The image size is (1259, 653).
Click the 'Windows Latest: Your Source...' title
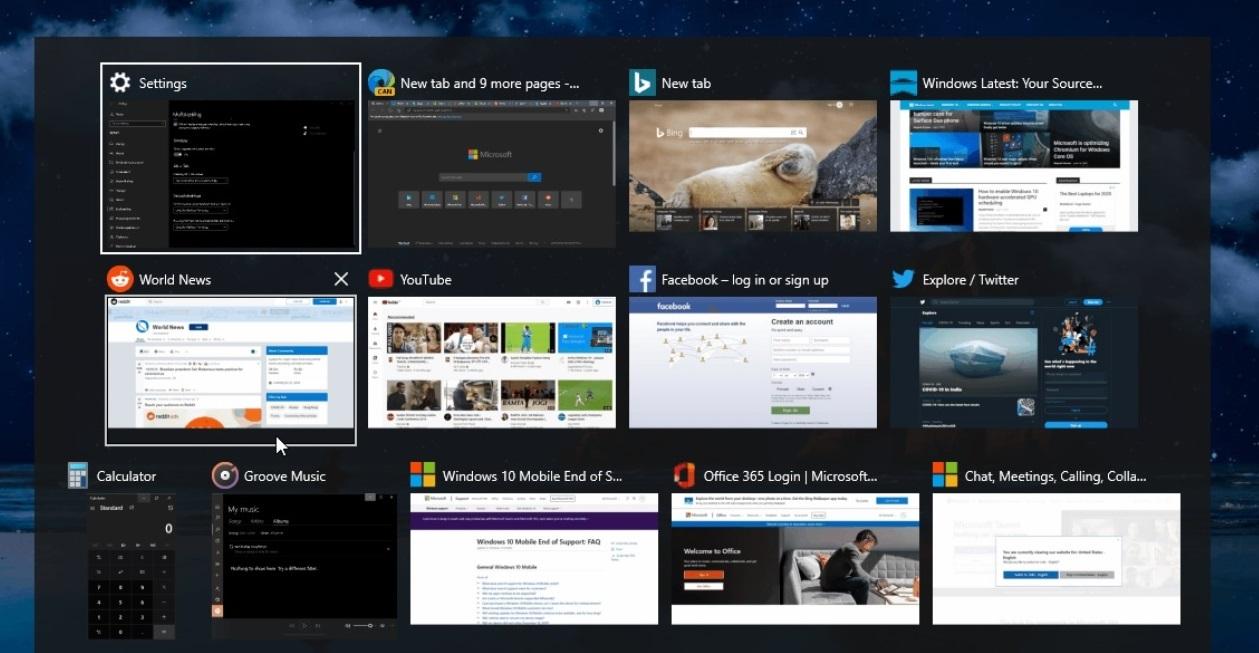pyautogui.click(x=1012, y=83)
